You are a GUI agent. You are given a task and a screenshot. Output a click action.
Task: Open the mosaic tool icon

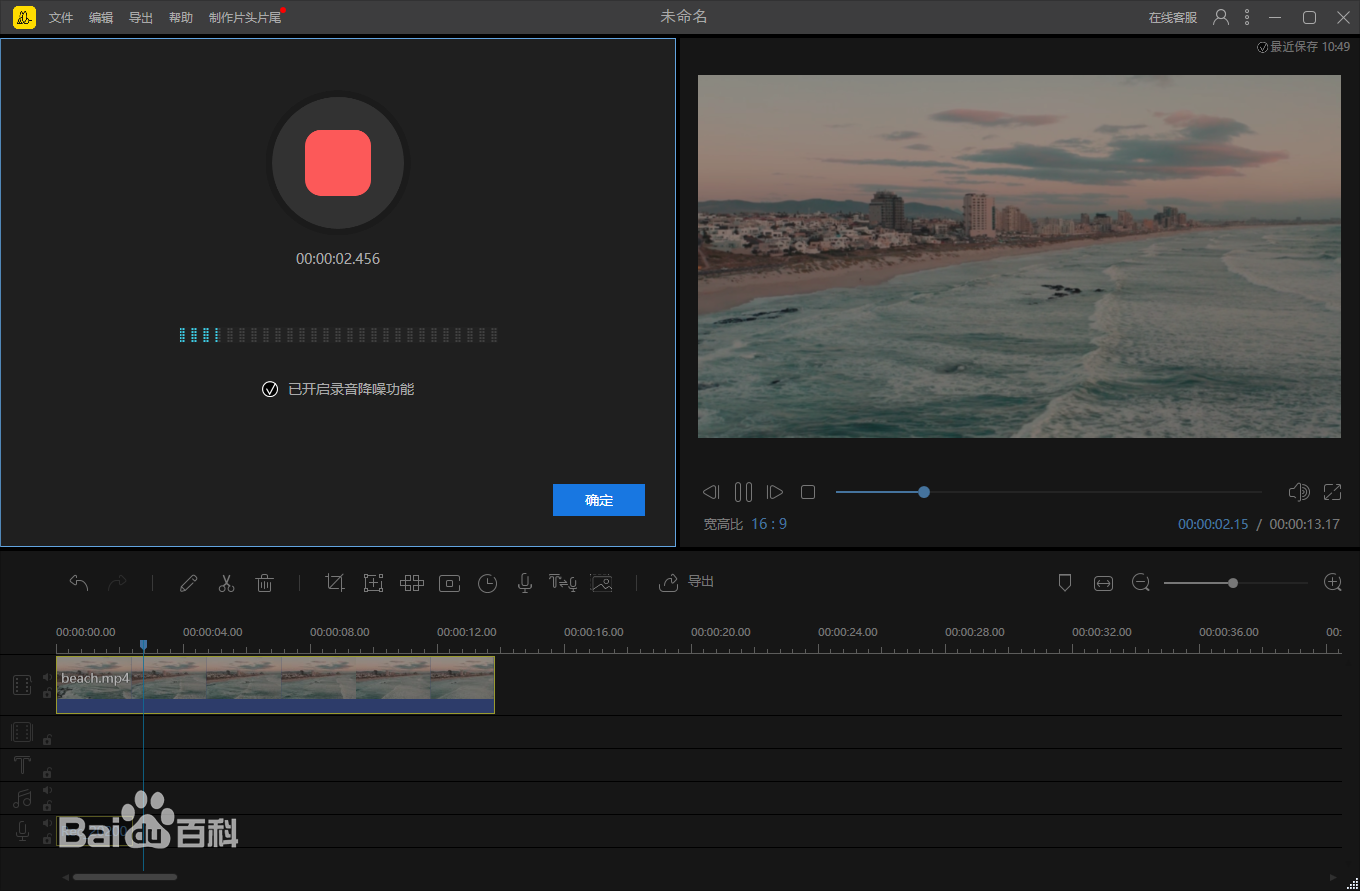pyautogui.click(x=411, y=583)
